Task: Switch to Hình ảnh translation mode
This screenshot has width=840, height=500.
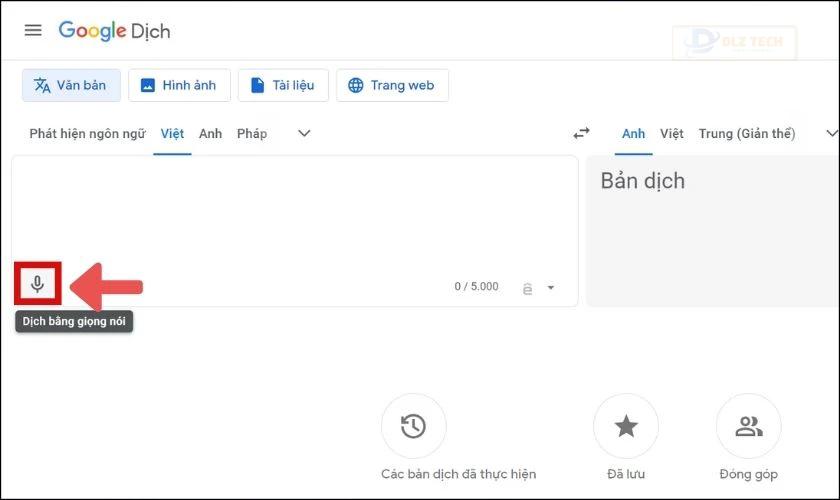Action: (x=179, y=85)
